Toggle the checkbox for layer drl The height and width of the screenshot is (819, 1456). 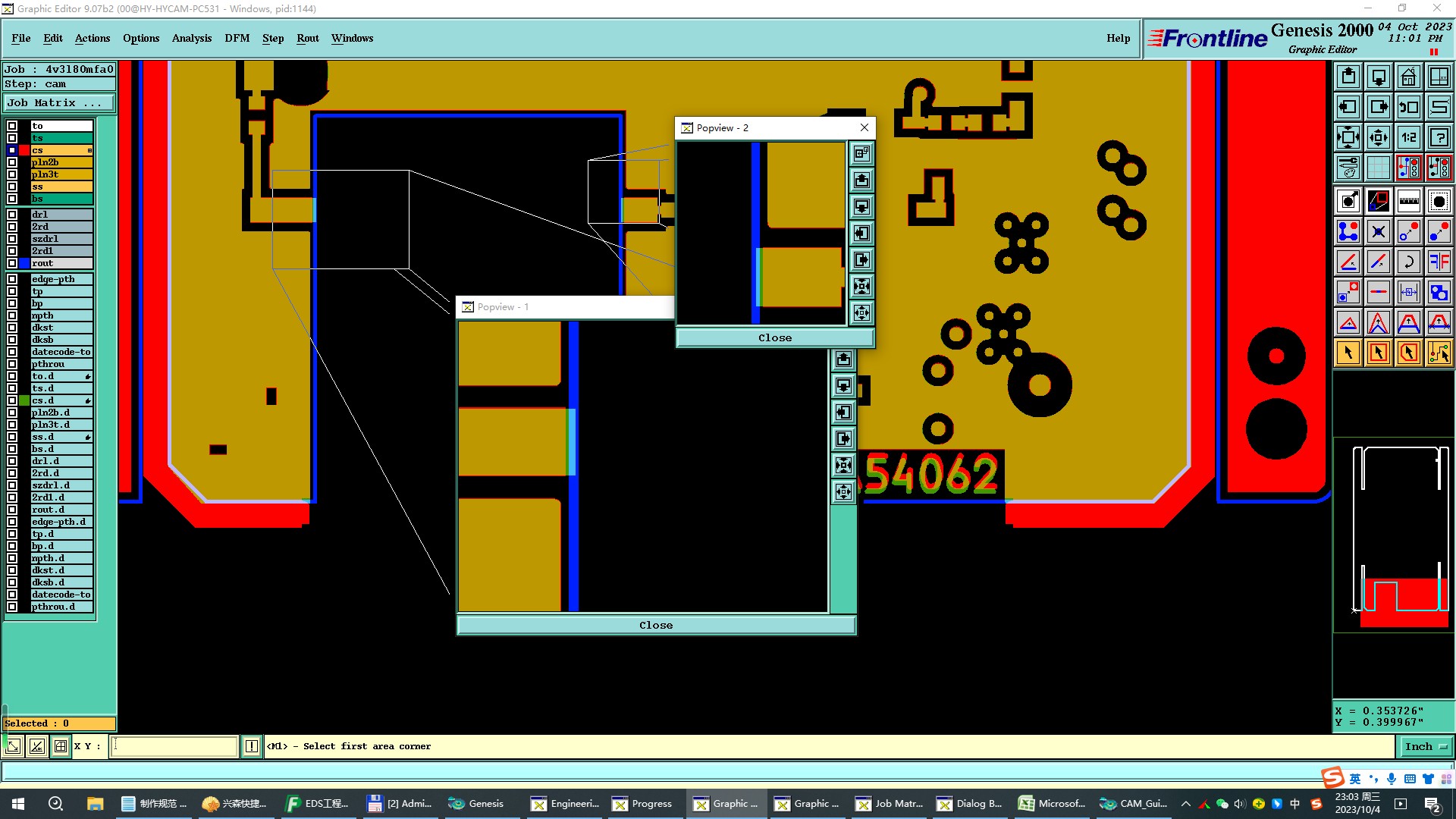(12, 215)
